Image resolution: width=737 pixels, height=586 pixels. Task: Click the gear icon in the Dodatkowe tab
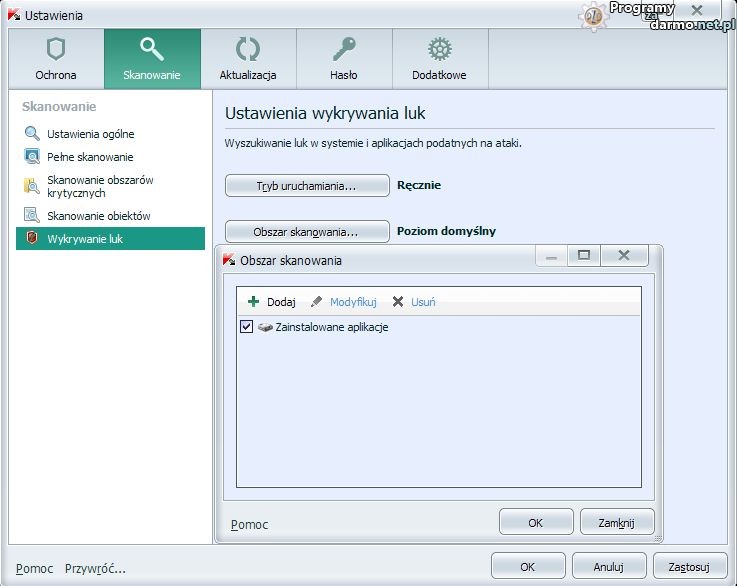pyautogui.click(x=439, y=50)
